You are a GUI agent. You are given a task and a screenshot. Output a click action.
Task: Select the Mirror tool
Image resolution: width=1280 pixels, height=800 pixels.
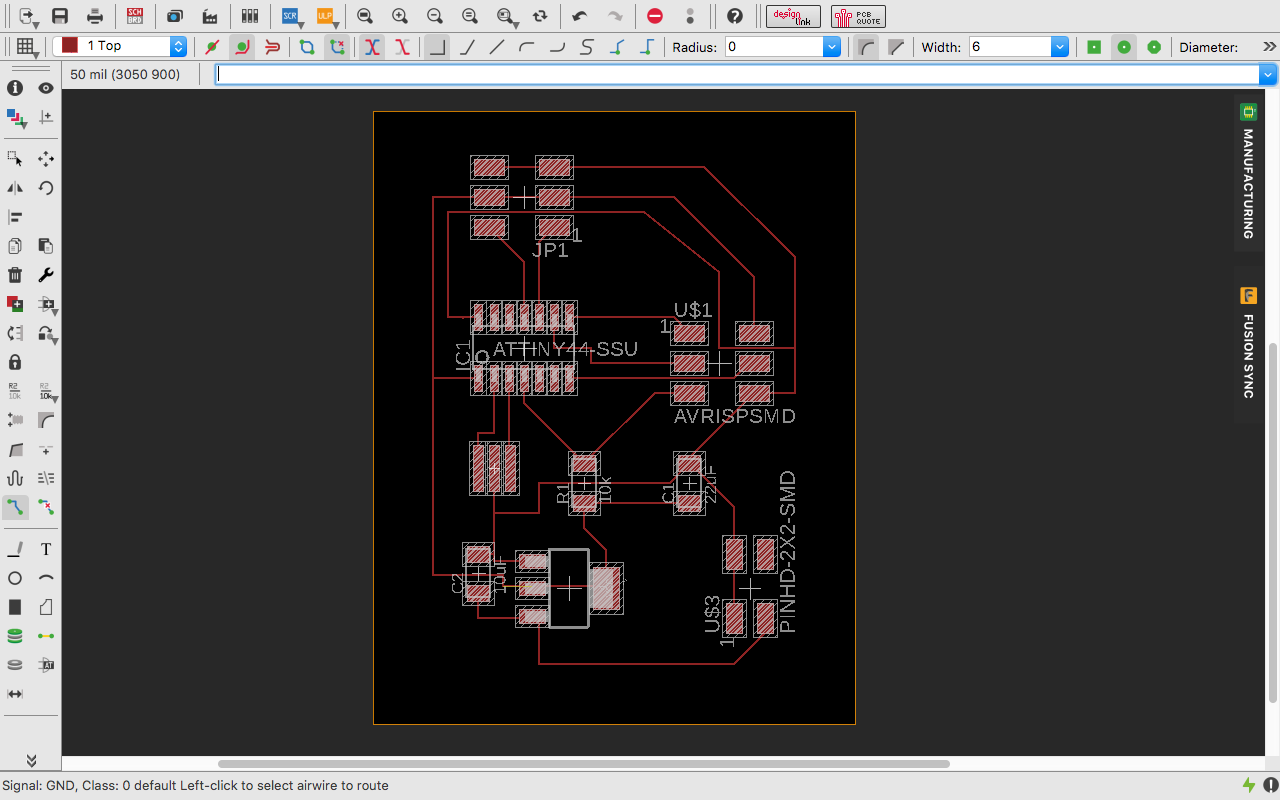pos(15,188)
